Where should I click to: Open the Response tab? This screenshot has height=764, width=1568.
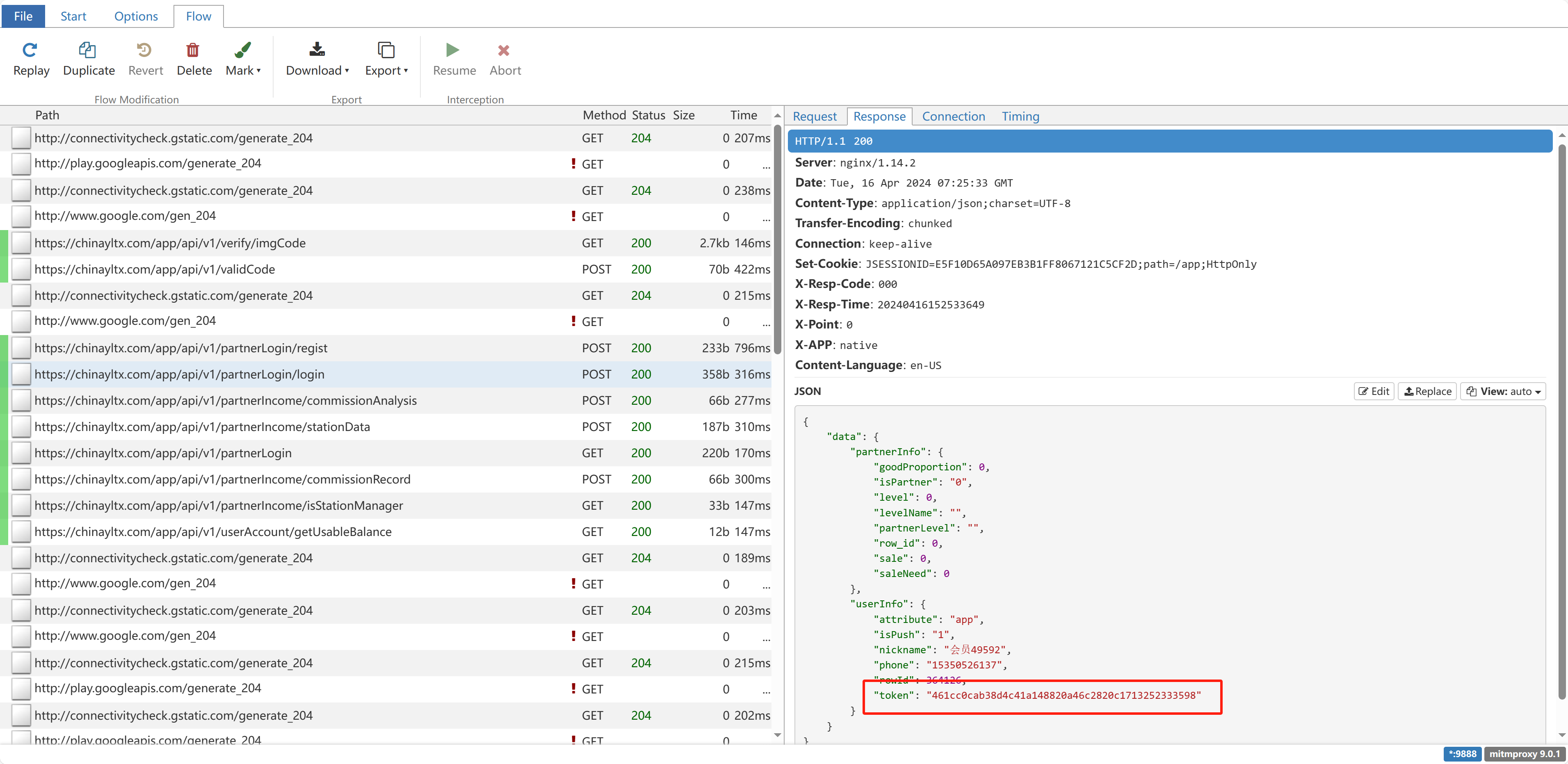(x=879, y=116)
